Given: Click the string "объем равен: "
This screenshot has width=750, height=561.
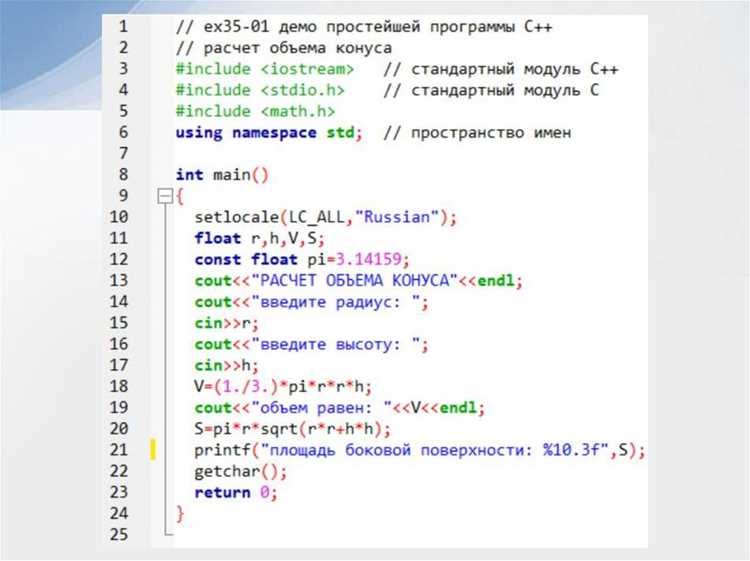Looking at the screenshot, I should coord(320,407).
